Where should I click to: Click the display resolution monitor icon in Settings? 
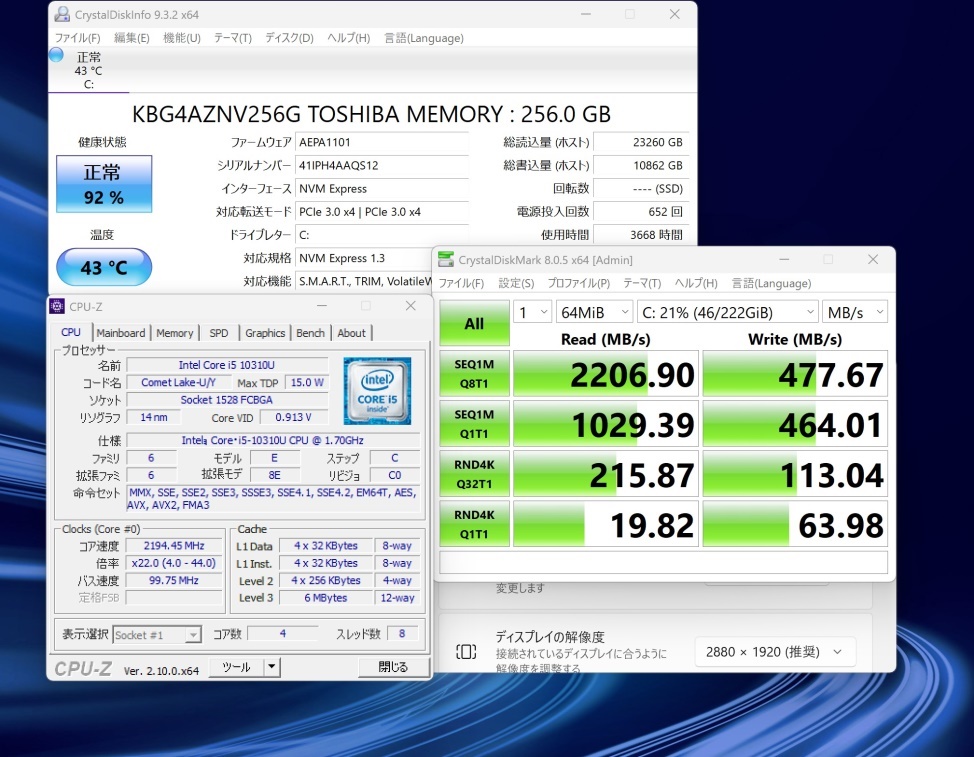[466, 651]
